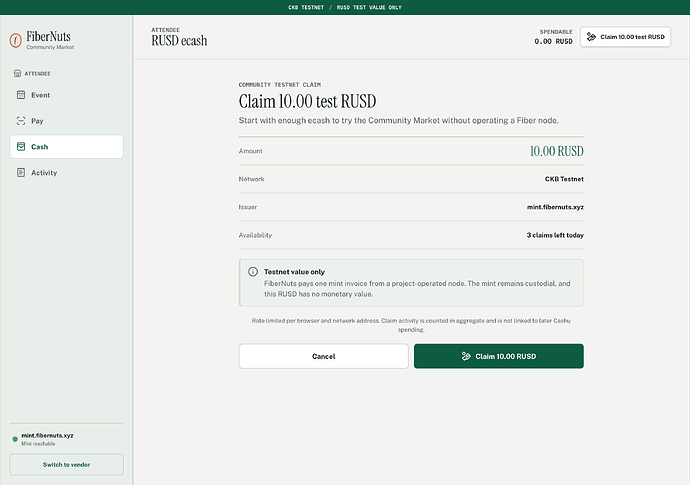The width and height of the screenshot is (690, 485).
Task: Click the CKB Testnet network value
Action: pyautogui.click(x=564, y=179)
